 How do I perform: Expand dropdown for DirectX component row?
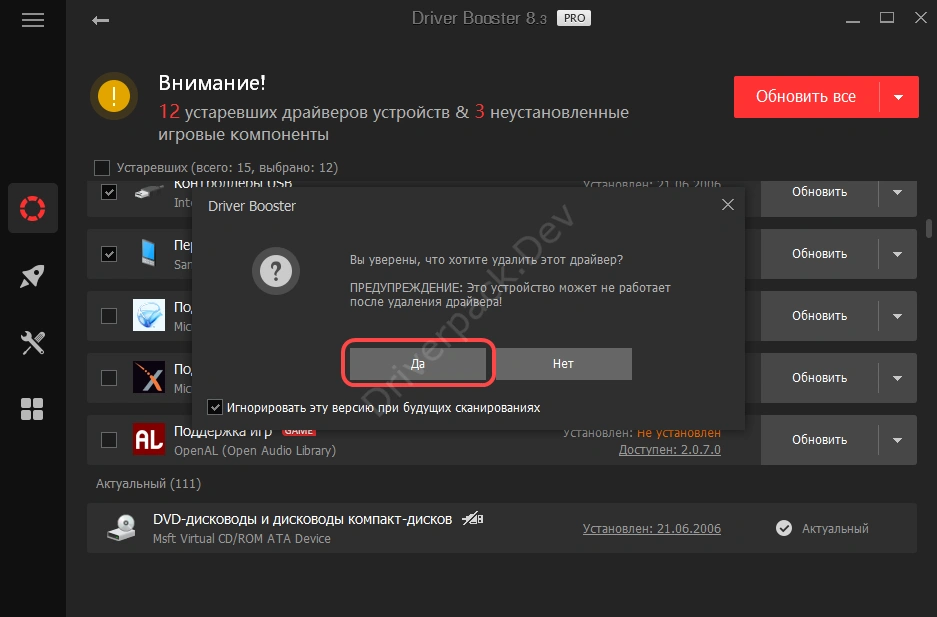898,316
